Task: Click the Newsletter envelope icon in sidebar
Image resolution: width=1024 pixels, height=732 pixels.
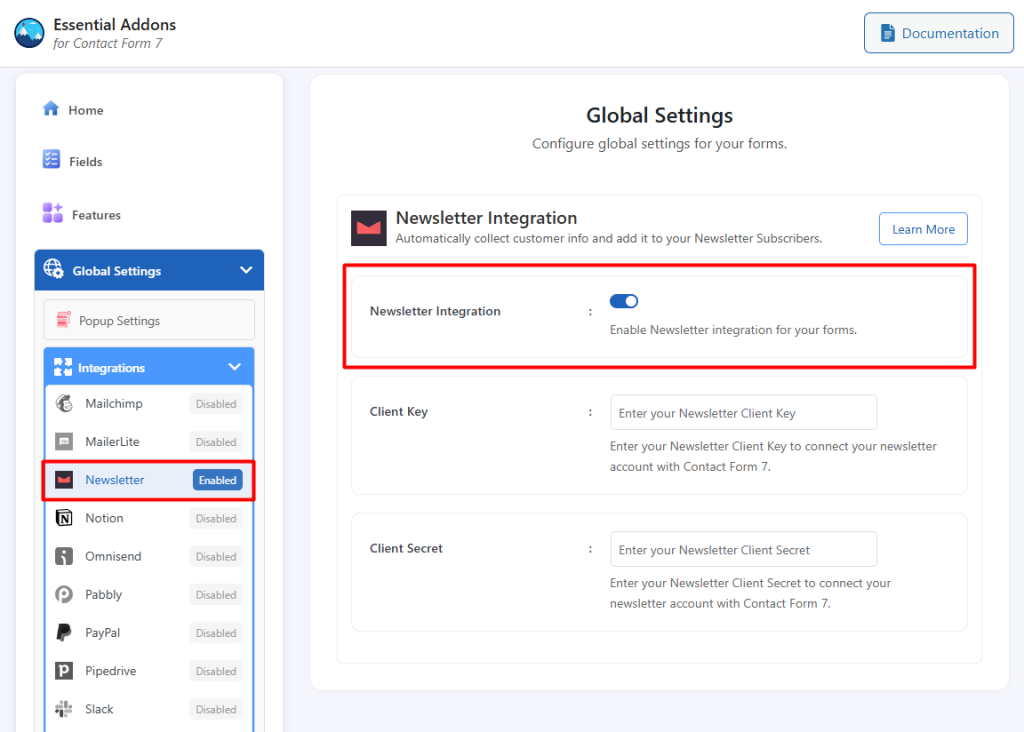Action: tap(64, 480)
